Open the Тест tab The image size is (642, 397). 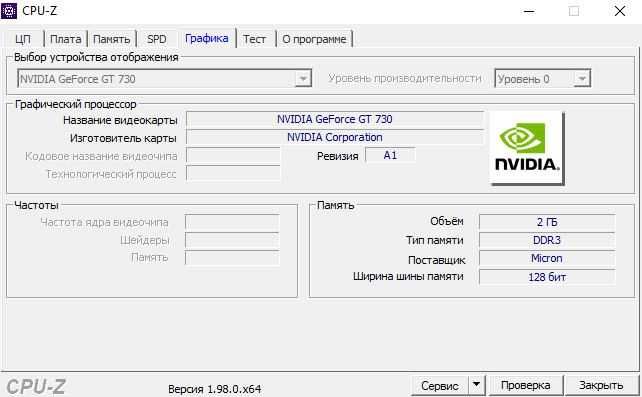(254, 39)
